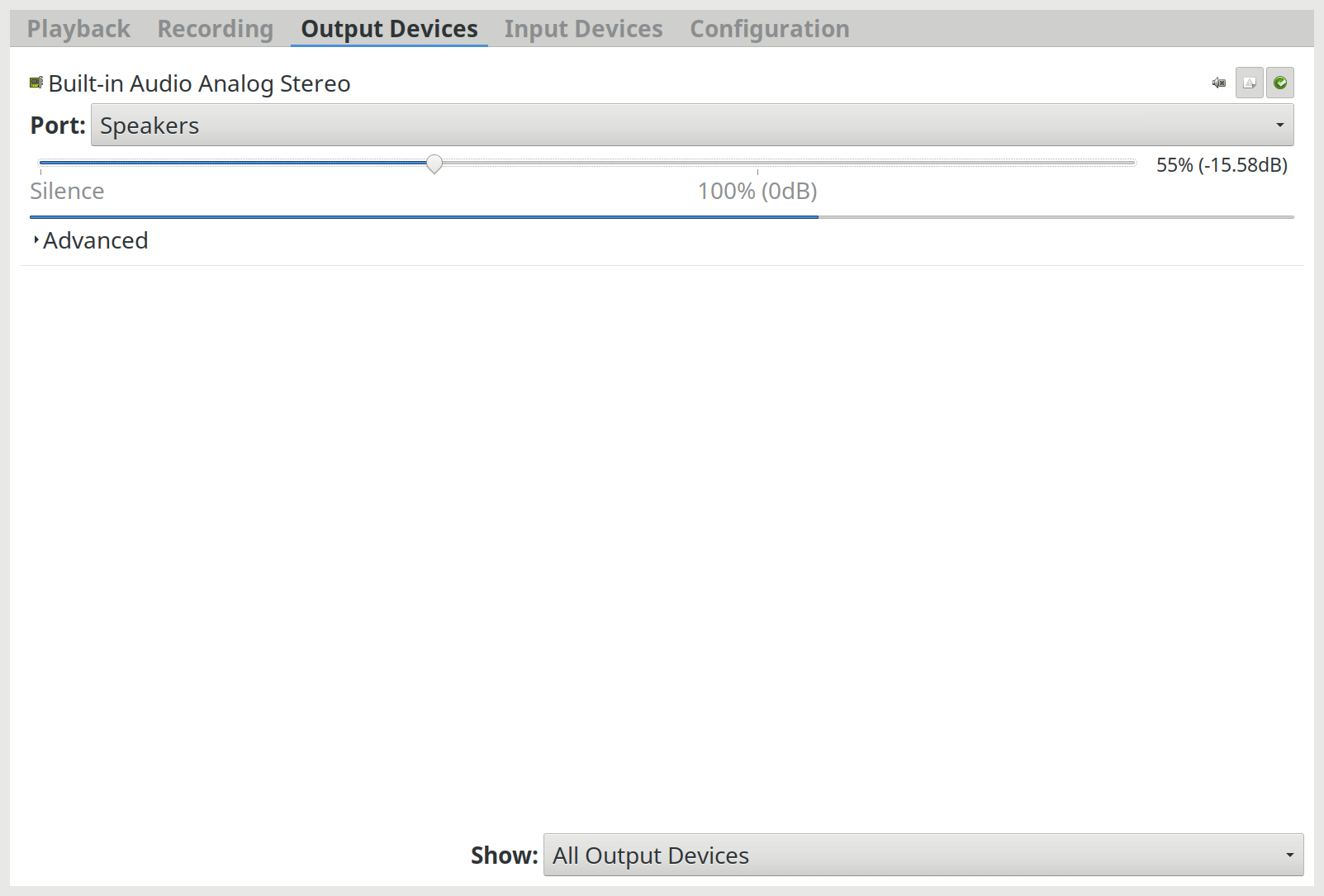The image size is (1324, 896).
Task: Open the Configuration tab
Action: [x=770, y=29]
